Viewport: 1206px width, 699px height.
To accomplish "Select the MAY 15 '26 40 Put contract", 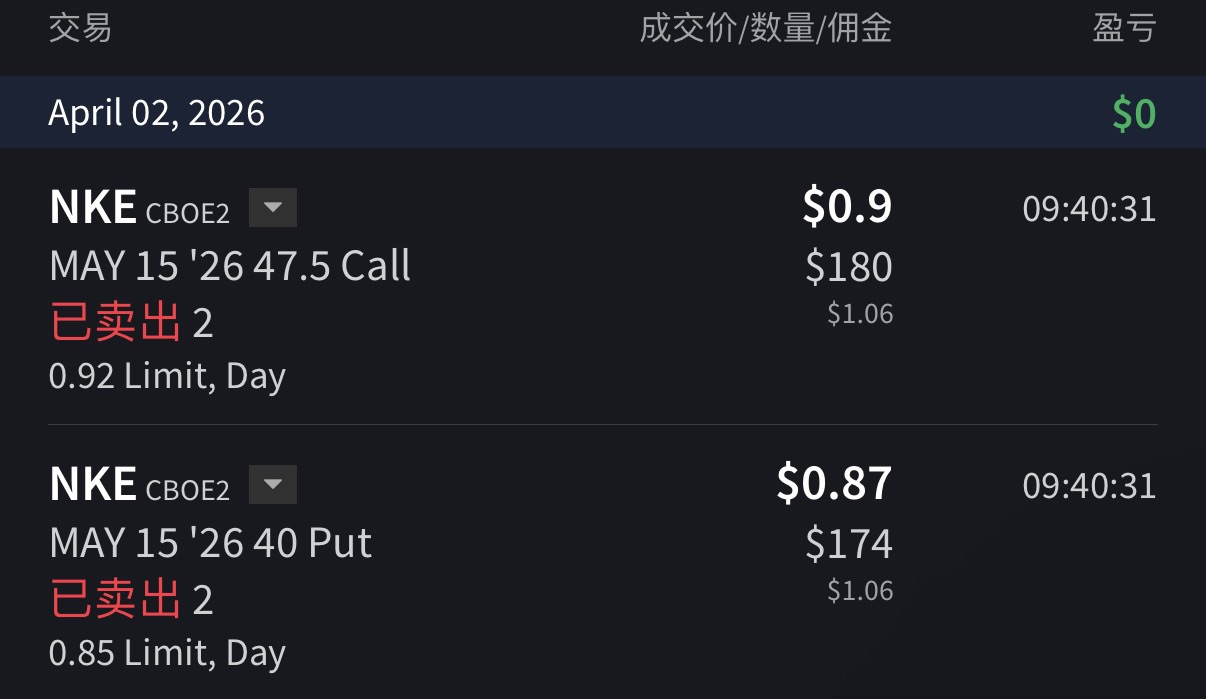I will point(211,543).
